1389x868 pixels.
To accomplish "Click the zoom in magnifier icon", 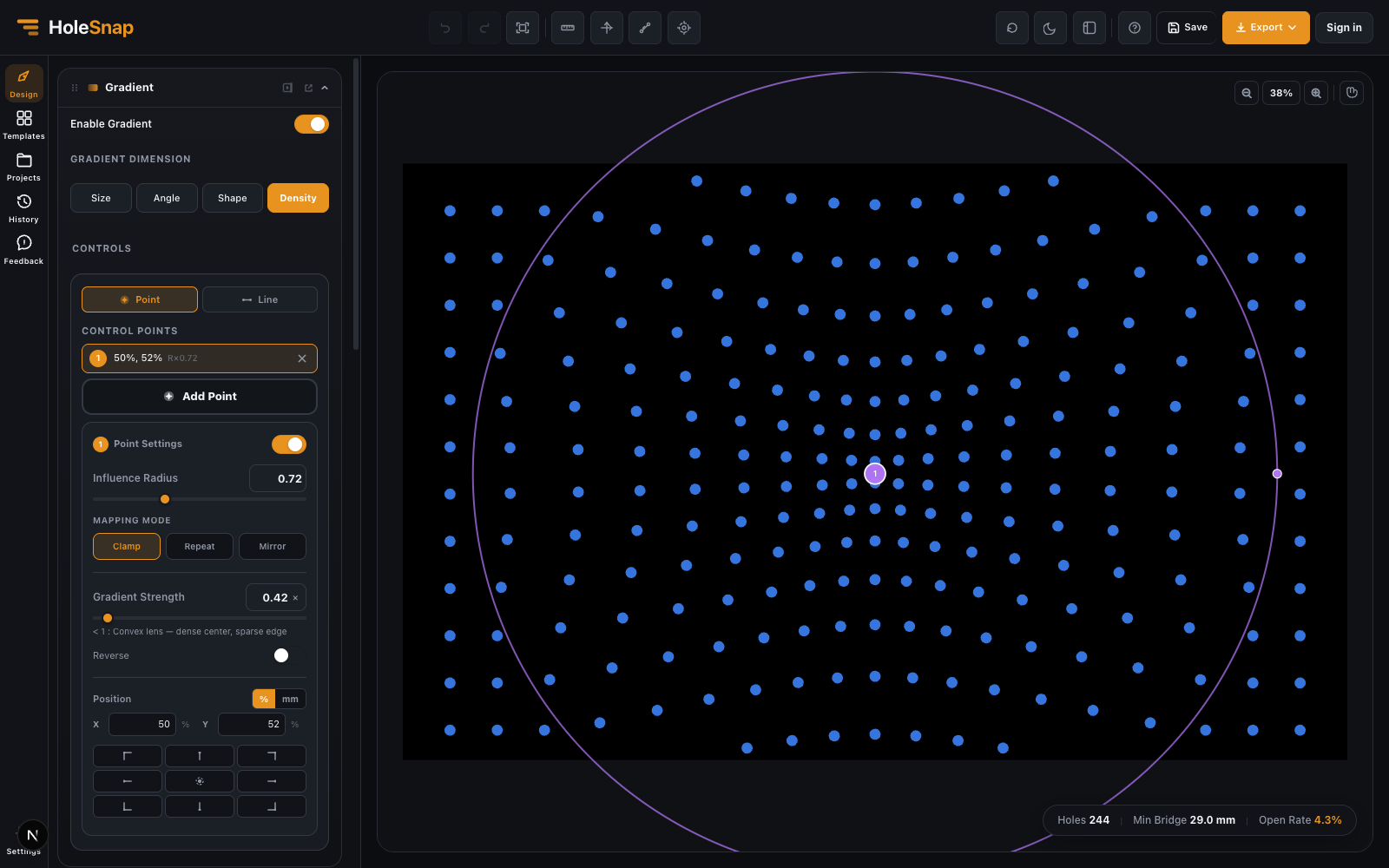I will click(x=1316, y=93).
